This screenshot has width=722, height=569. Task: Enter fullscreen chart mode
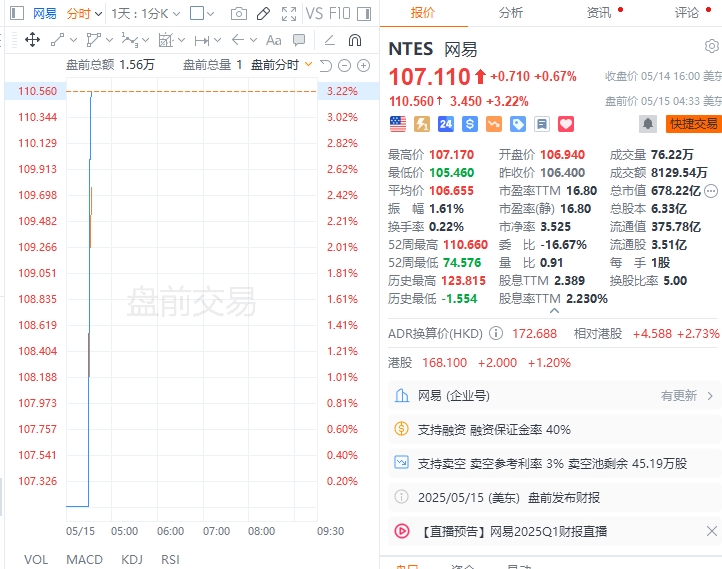coord(289,14)
